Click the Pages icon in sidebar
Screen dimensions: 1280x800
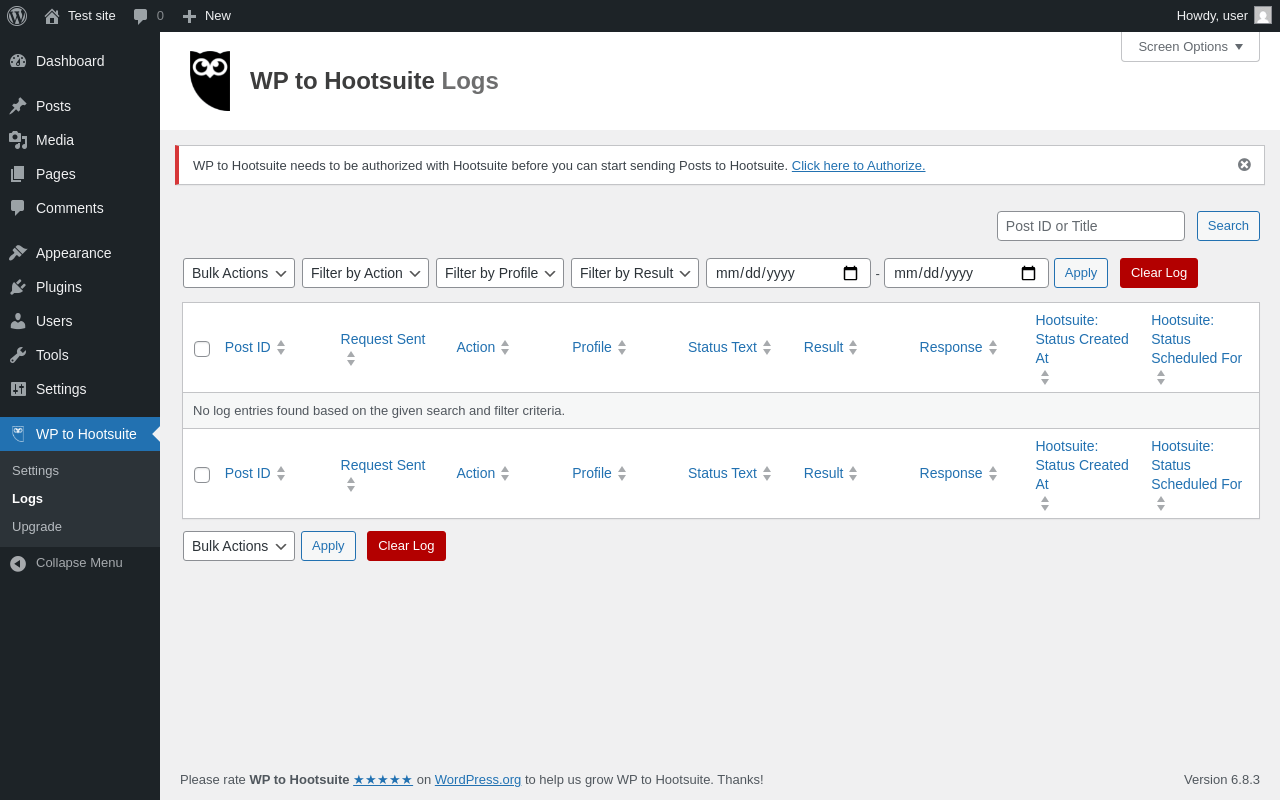point(18,174)
